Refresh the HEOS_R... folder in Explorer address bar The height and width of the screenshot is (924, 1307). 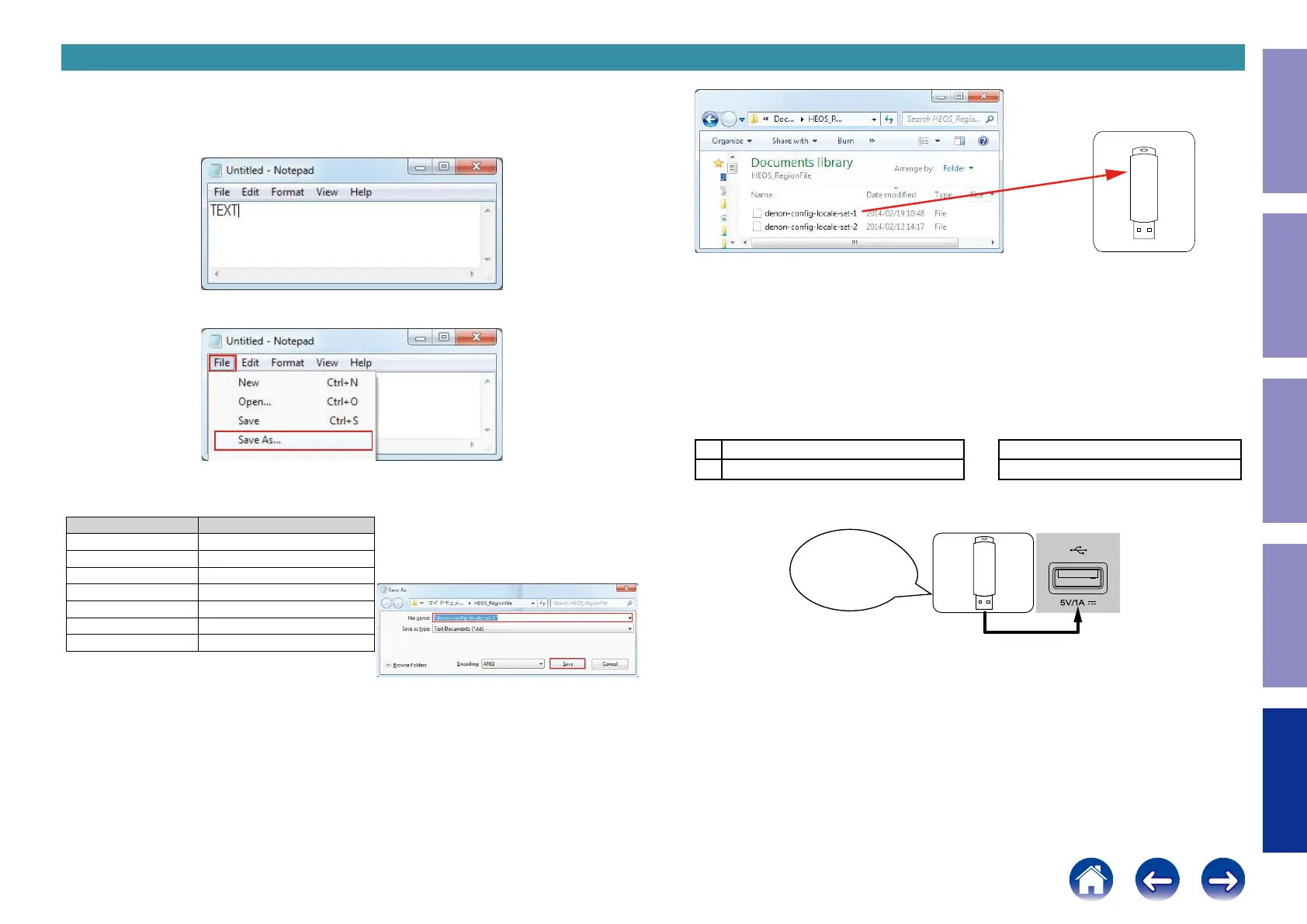(x=889, y=119)
